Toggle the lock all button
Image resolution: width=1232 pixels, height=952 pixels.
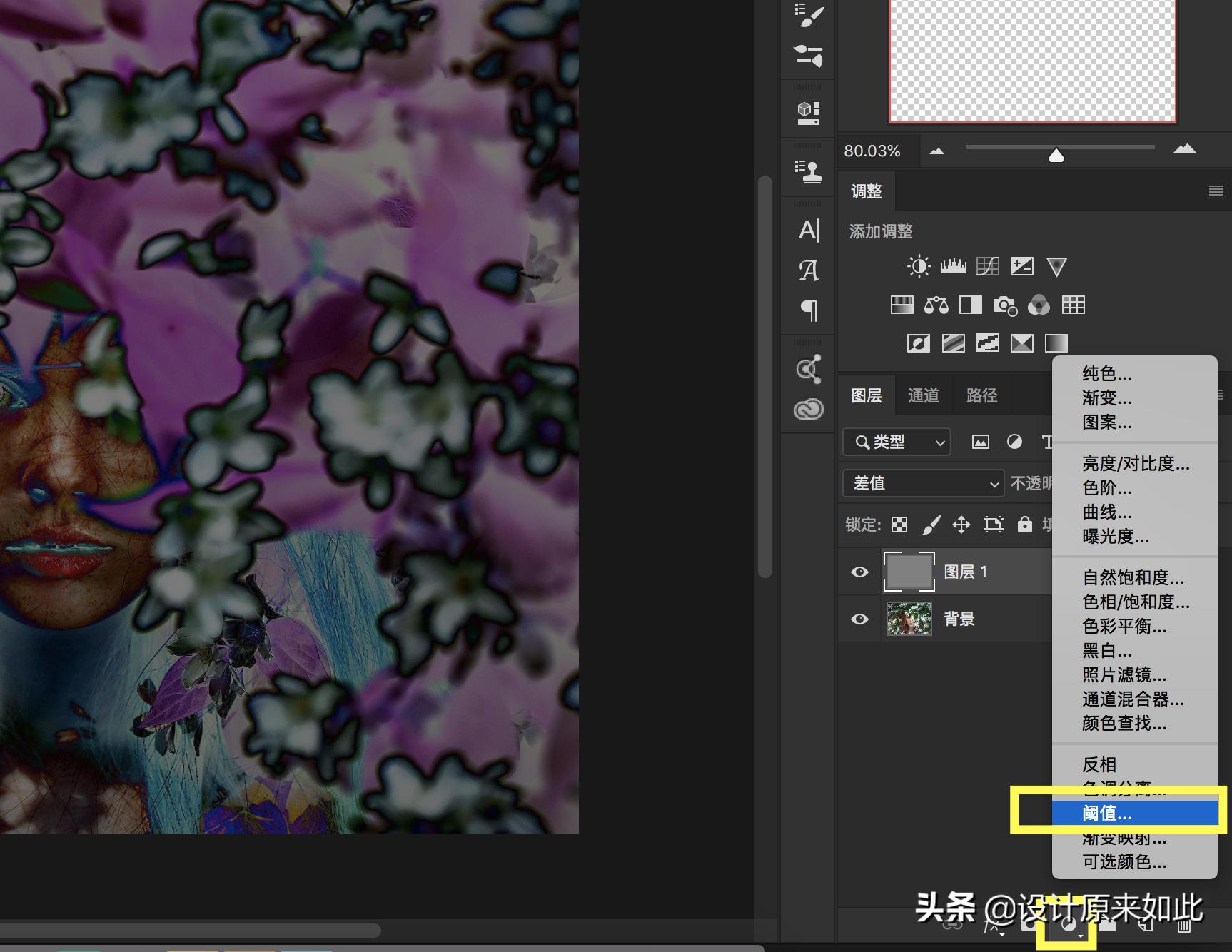pyautogui.click(x=1024, y=525)
